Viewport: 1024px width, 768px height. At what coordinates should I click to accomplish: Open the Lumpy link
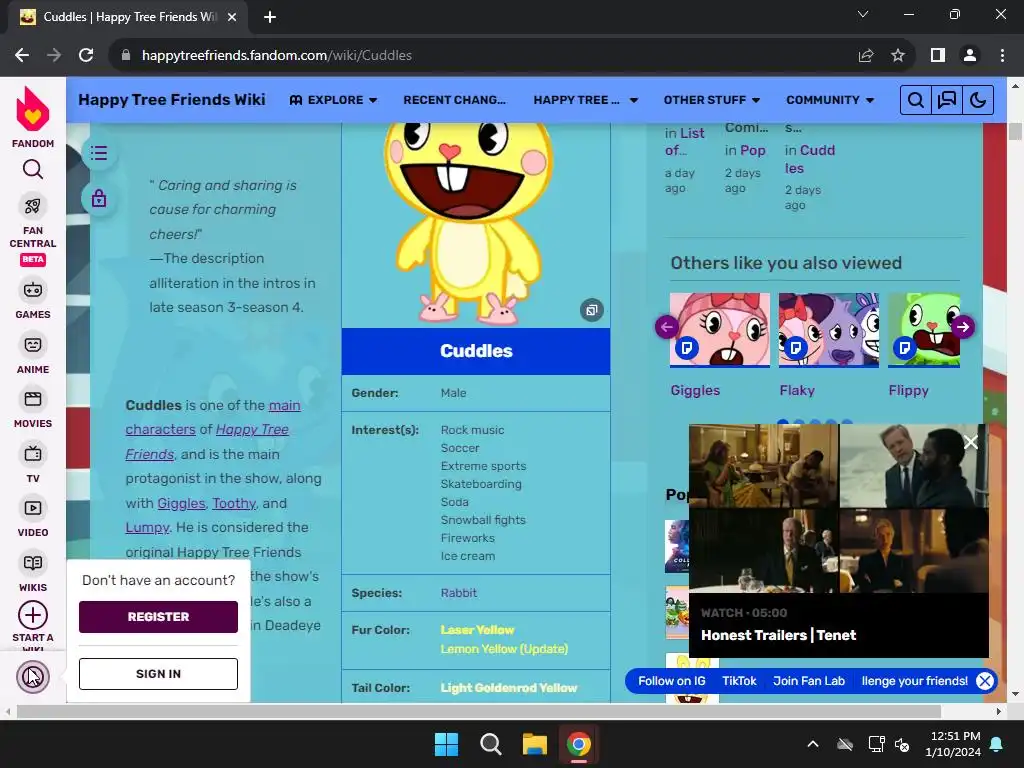point(147,528)
